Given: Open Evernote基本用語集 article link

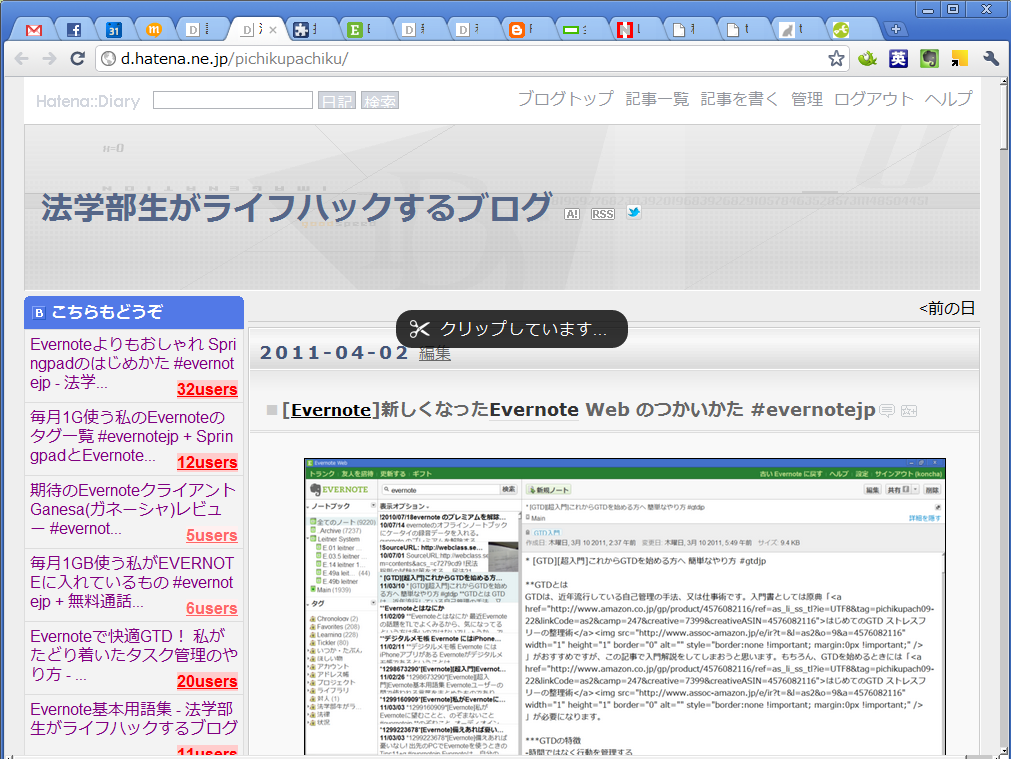Looking at the screenshot, I should [134, 718].
